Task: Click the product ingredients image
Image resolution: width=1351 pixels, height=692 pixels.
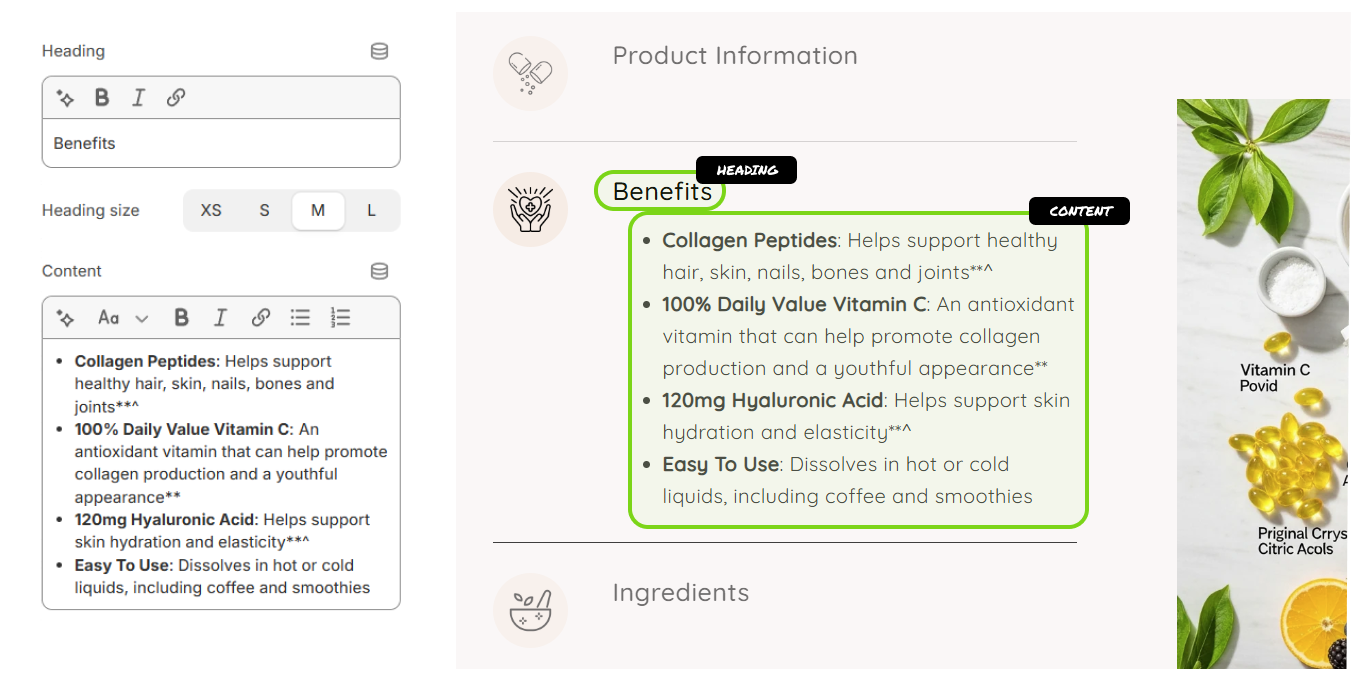Action: 1263,383
